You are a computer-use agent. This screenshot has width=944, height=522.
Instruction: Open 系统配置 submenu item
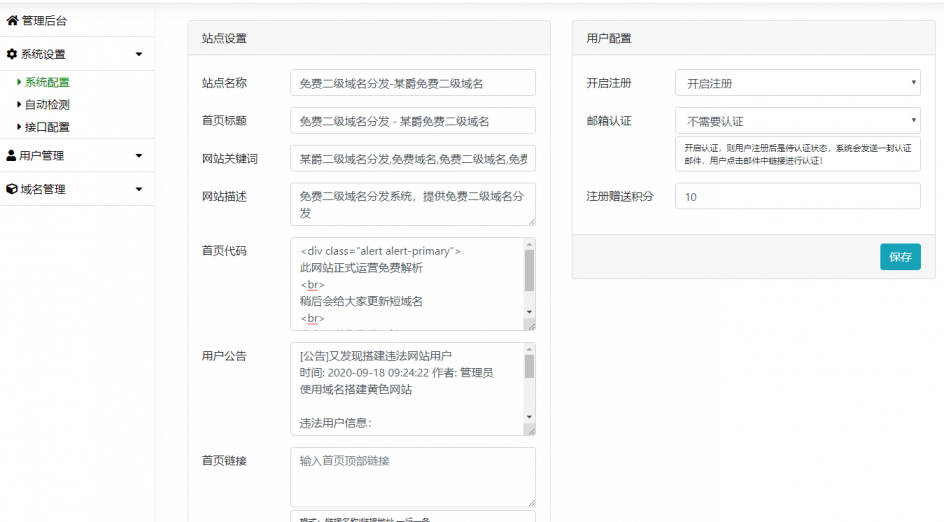click(47, 82)
